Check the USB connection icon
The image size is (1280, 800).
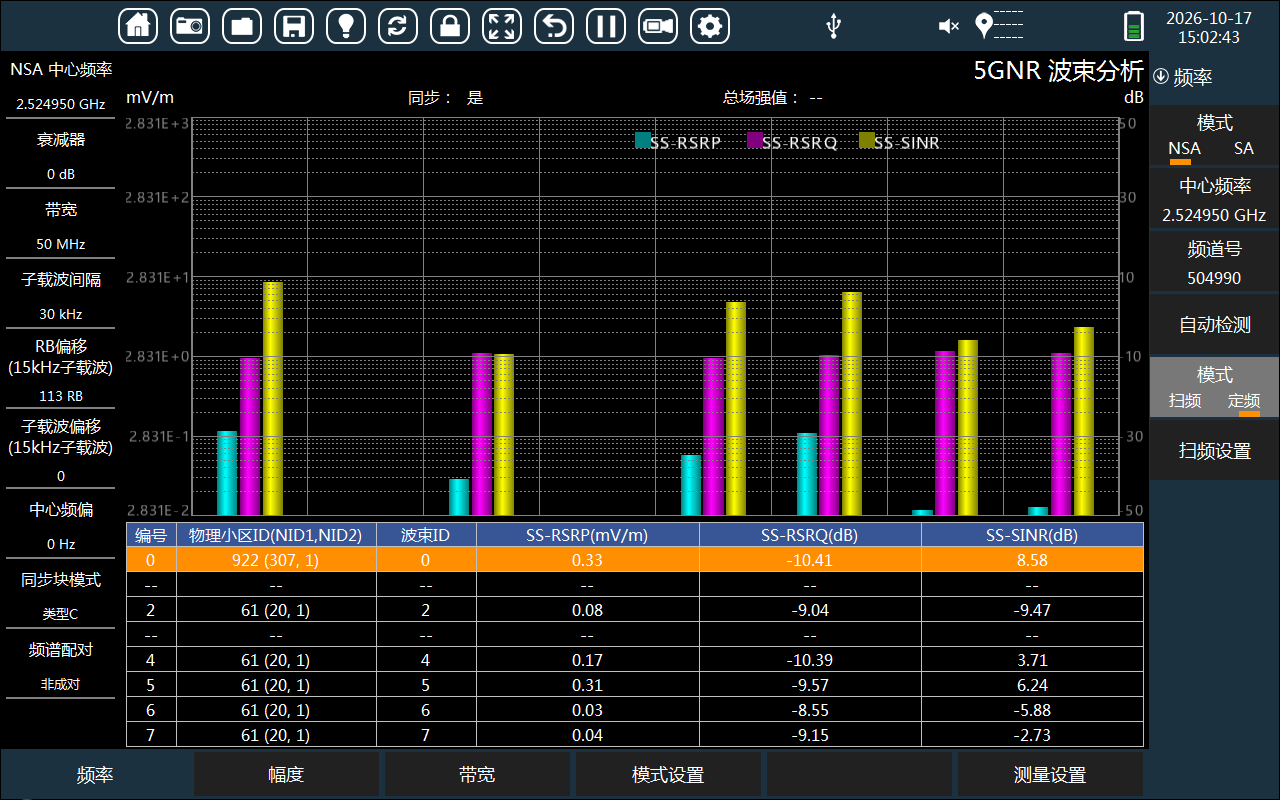[834, 26]
